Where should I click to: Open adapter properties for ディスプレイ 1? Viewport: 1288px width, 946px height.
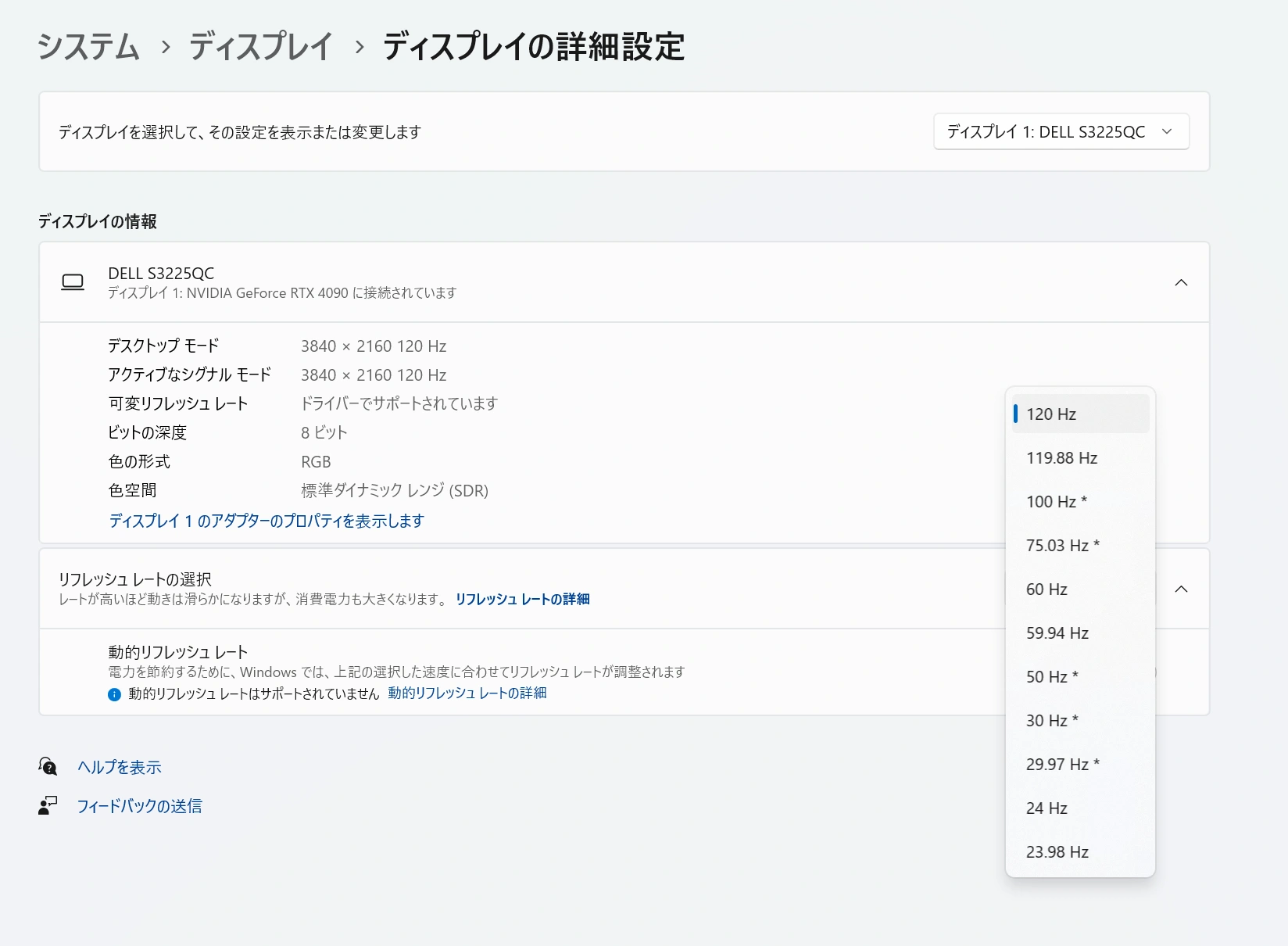click(x=267, y=521)
